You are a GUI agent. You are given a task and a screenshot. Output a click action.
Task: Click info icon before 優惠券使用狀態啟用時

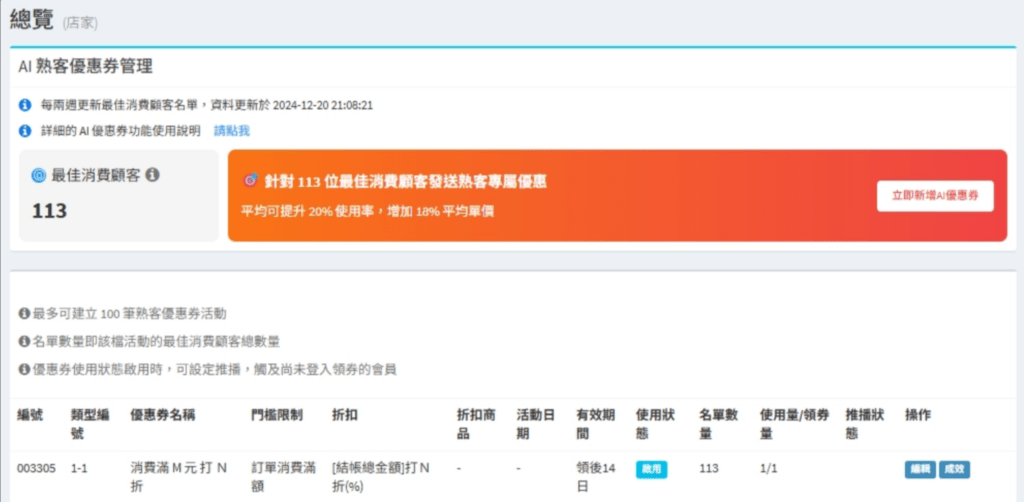click(x=24, y=369)
